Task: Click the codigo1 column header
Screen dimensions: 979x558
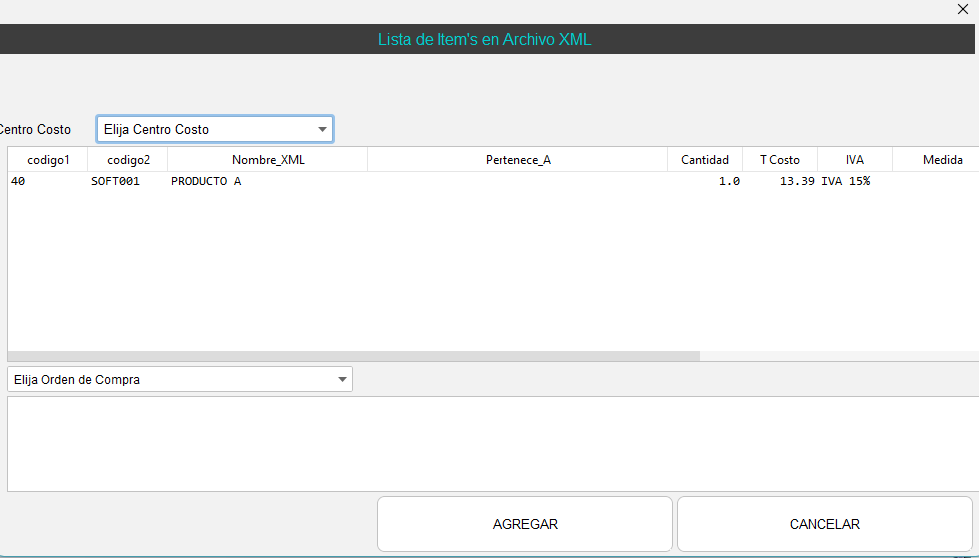Action: (48, 160)
